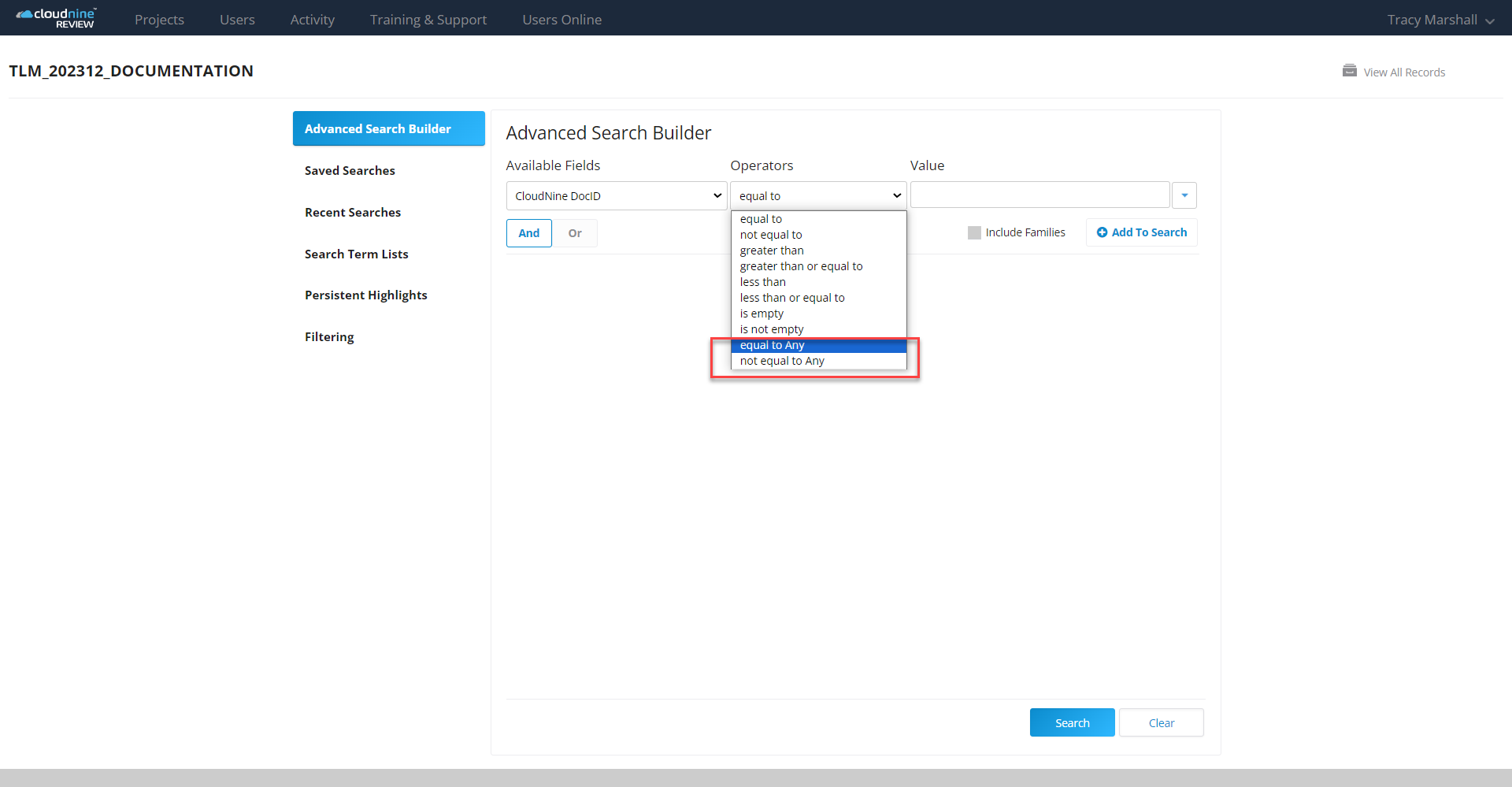Screen dimensions: 1512x787
Task: Click the Clear button
Action: (x=1162, y=722)
